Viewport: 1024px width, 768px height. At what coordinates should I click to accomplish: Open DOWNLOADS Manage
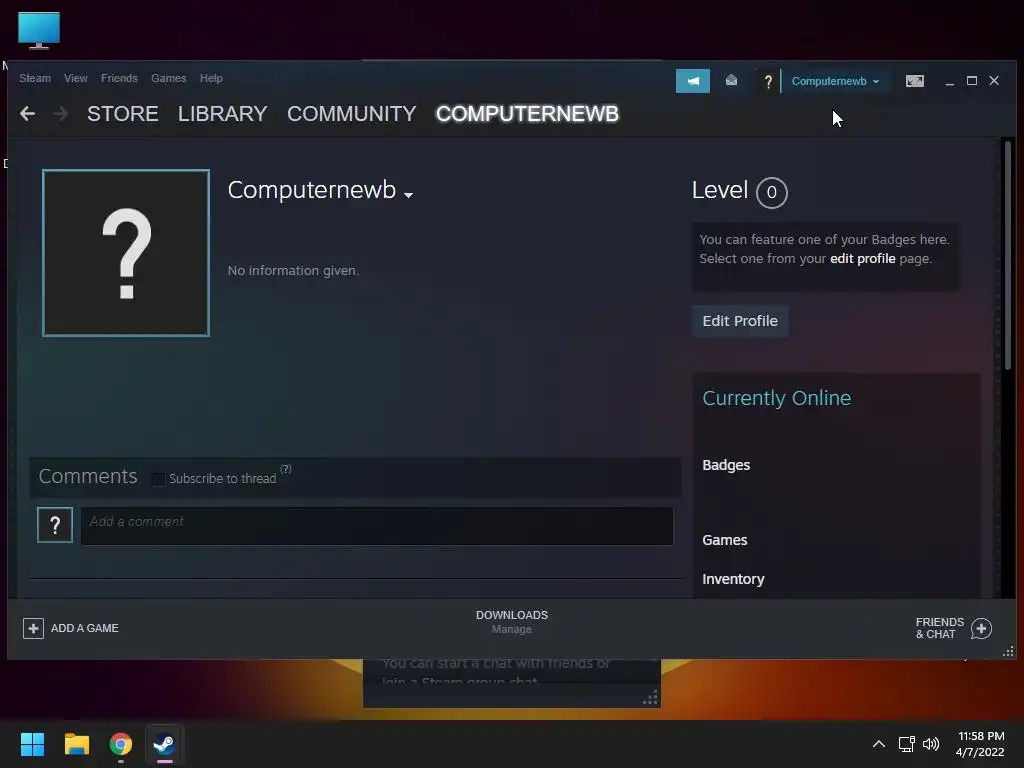(511, 622)
